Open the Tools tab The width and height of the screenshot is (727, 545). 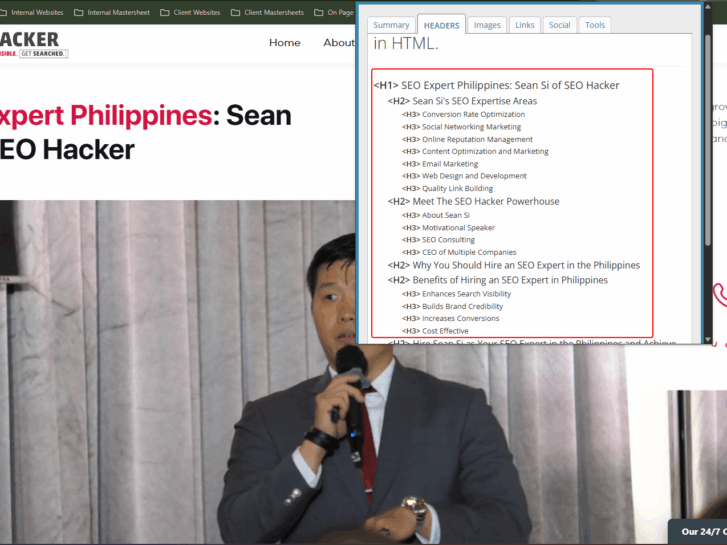595,25
